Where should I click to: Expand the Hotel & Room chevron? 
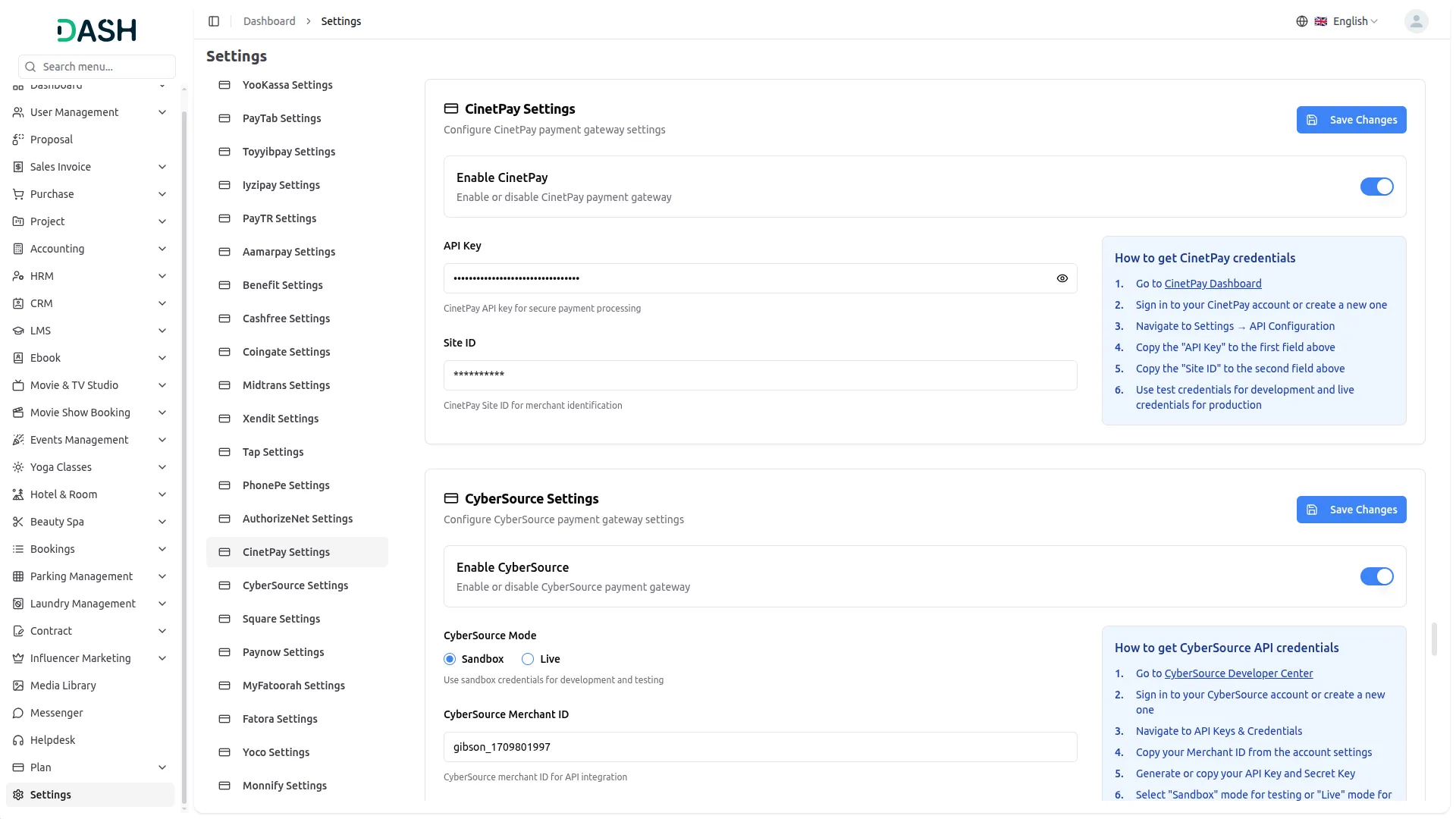(162, 494)
